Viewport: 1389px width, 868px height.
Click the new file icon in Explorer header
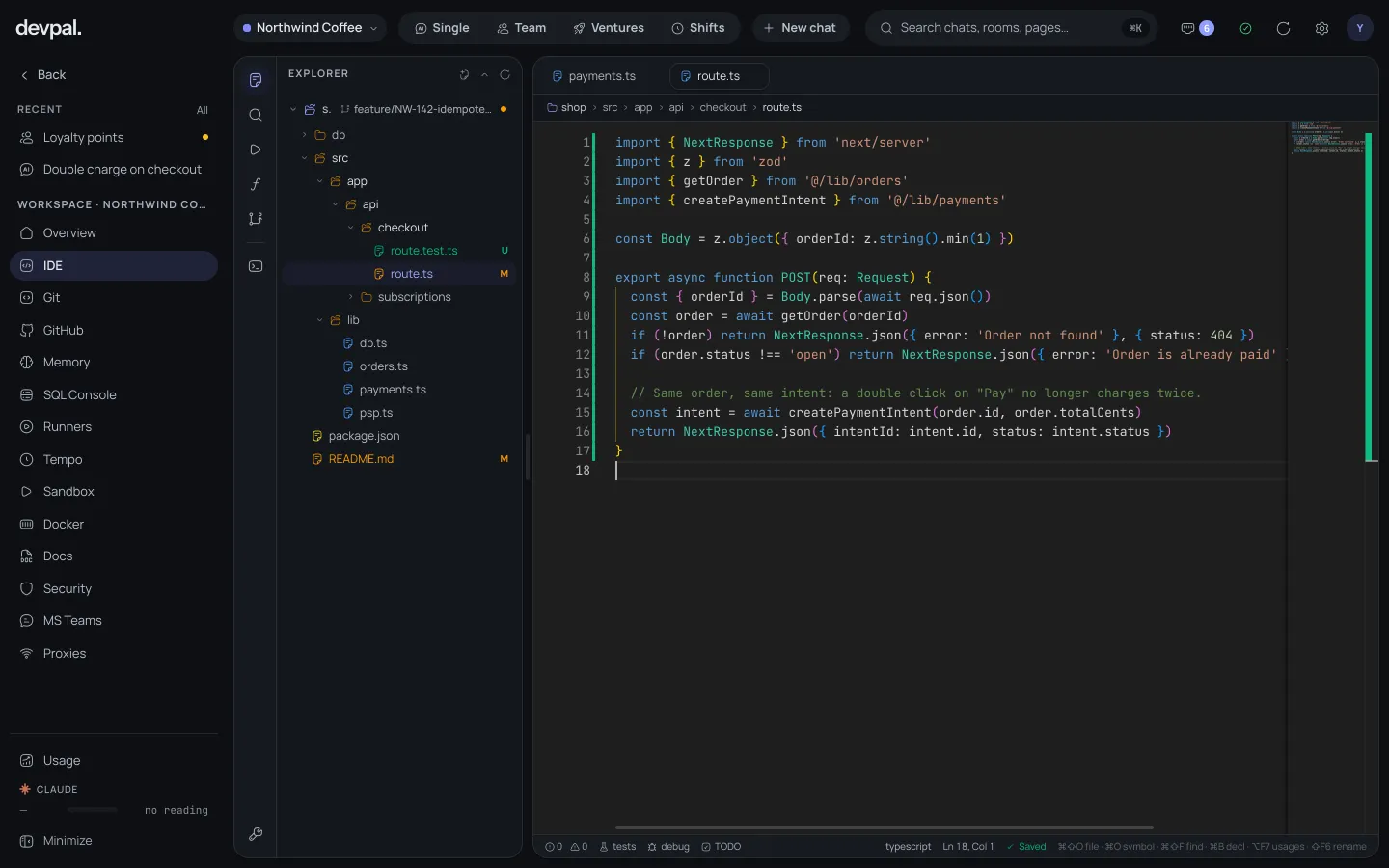464,74
